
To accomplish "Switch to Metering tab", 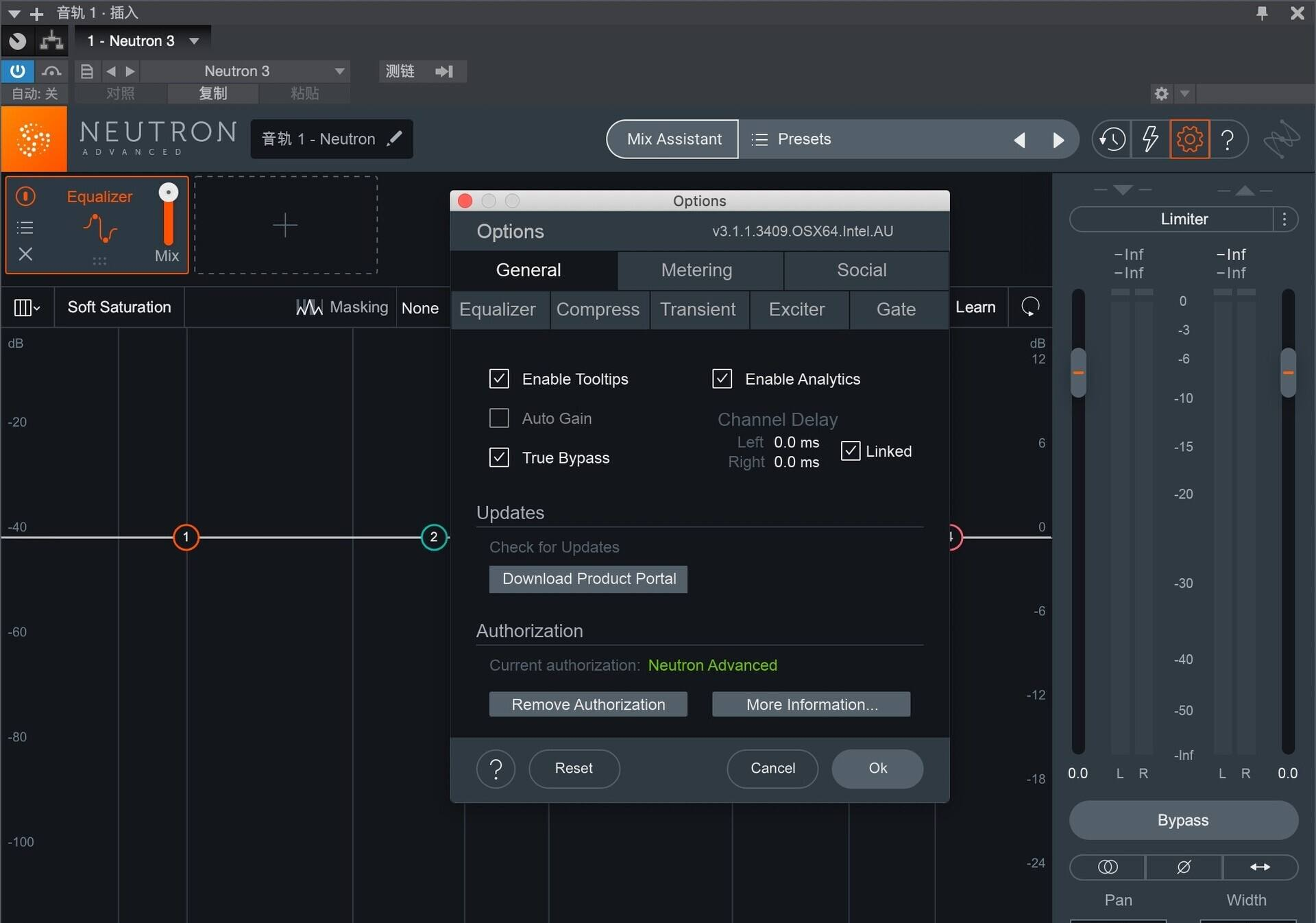I will (696, 270).
